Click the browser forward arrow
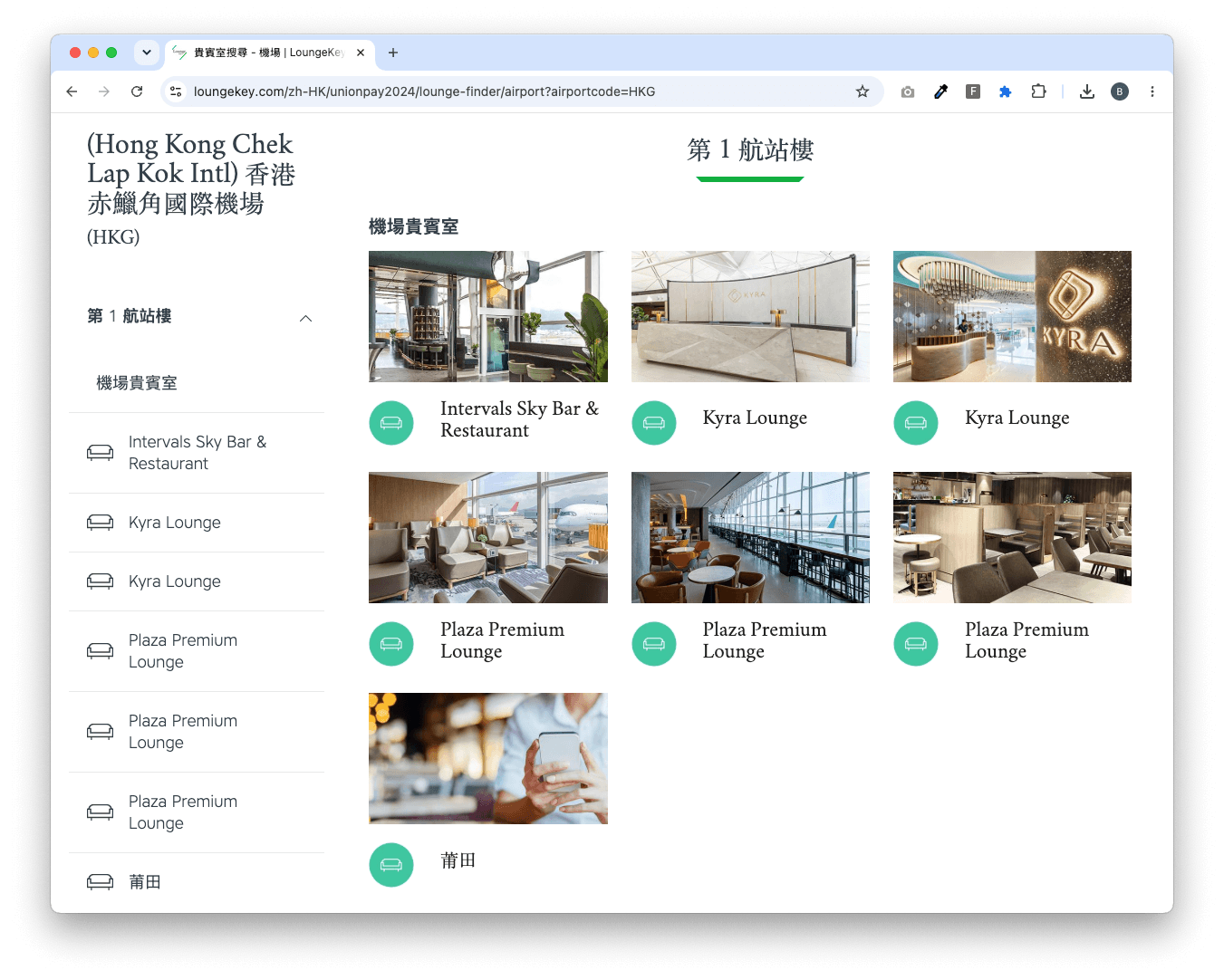The width and height of the screenshot is (1224, 980). tap(104, 91)
